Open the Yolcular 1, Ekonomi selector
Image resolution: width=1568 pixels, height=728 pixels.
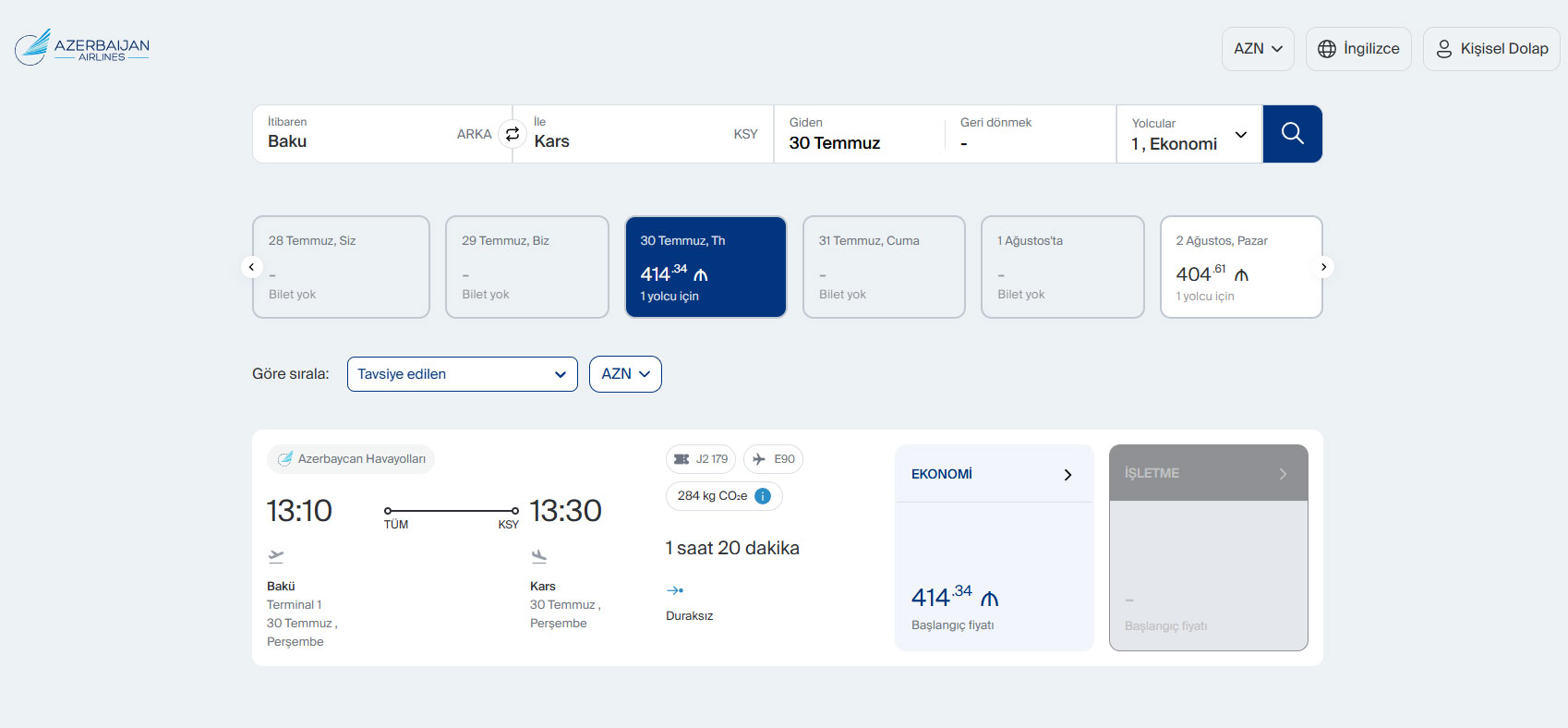coord(1189,134)
